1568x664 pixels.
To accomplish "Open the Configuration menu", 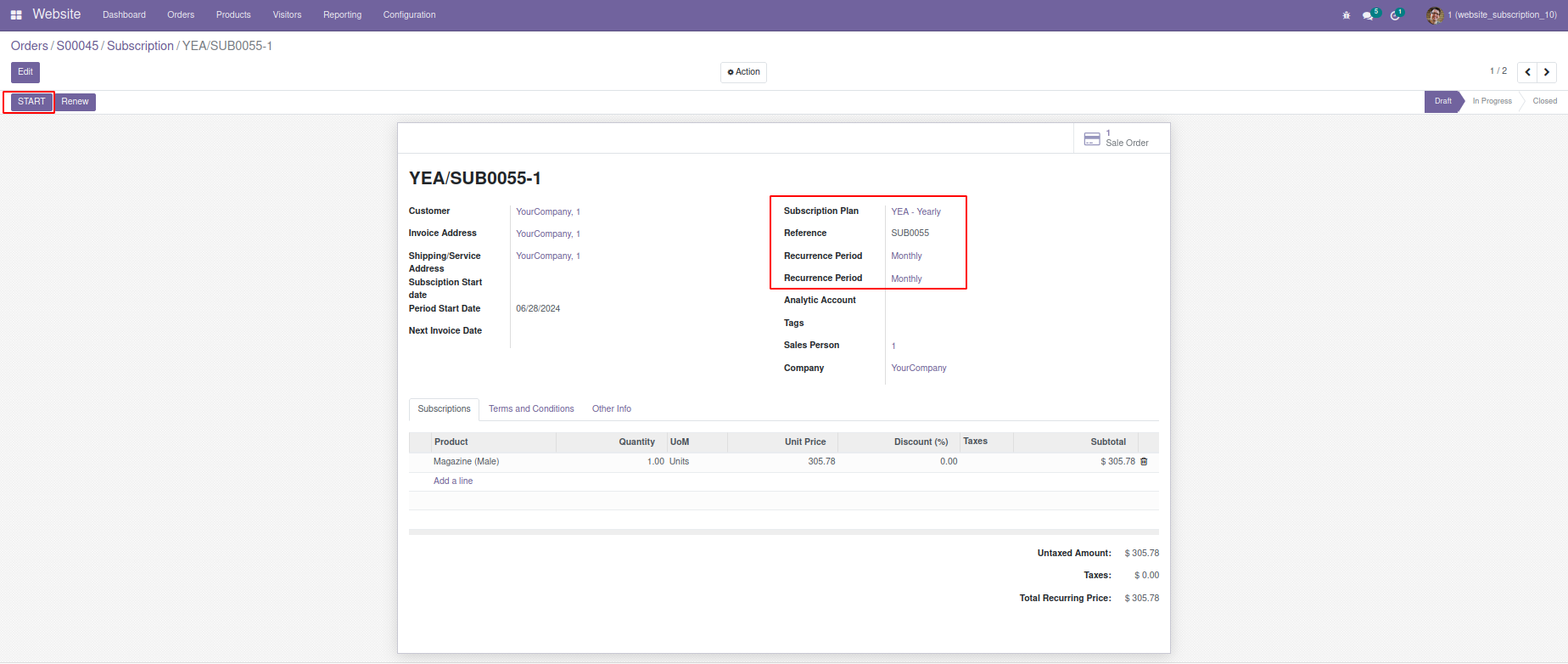I will [409, 15].
